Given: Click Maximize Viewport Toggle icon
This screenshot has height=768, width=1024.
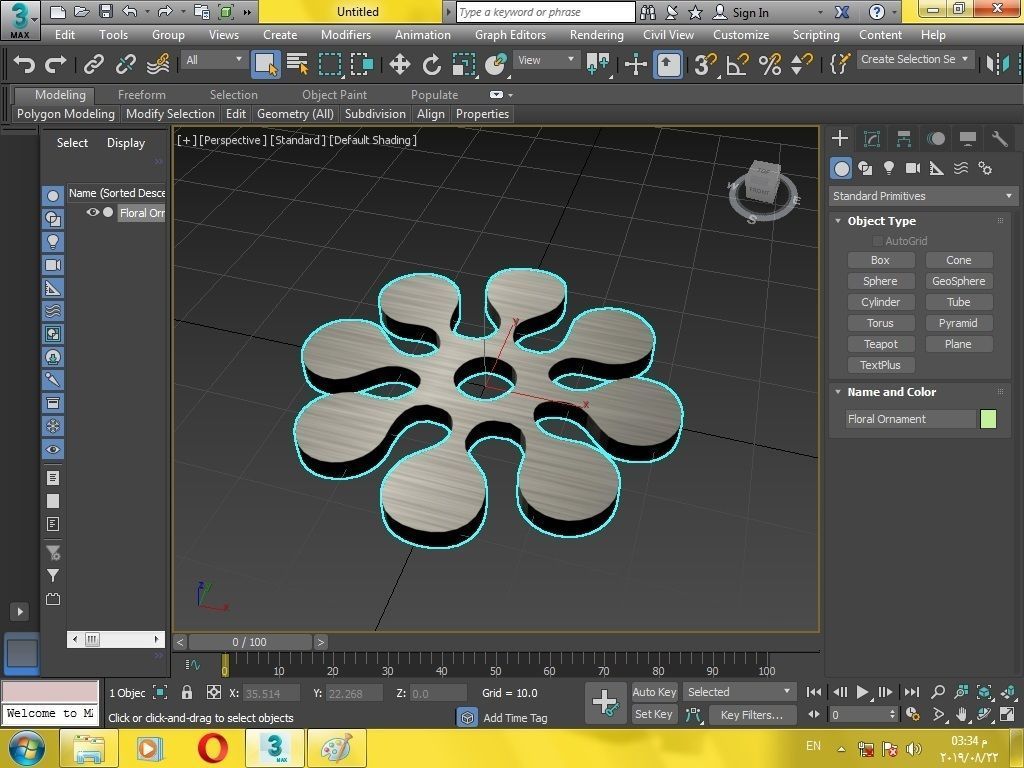Looking at the screenshot, I should tap(1008, 714).
